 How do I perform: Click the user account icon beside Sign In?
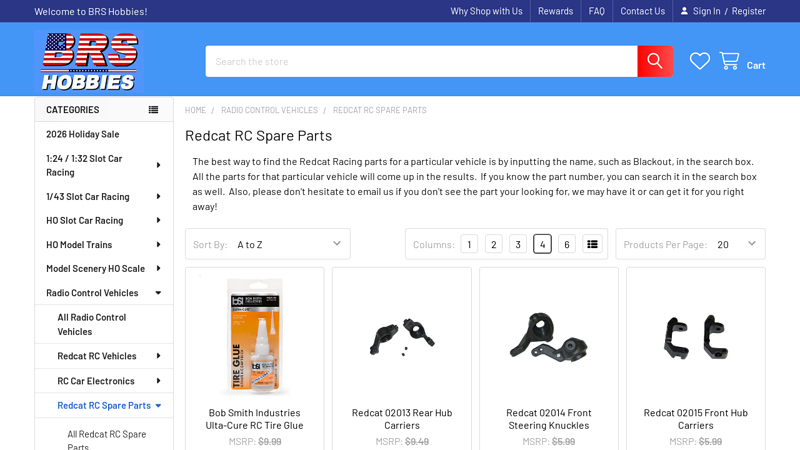(x=684, y=11)
